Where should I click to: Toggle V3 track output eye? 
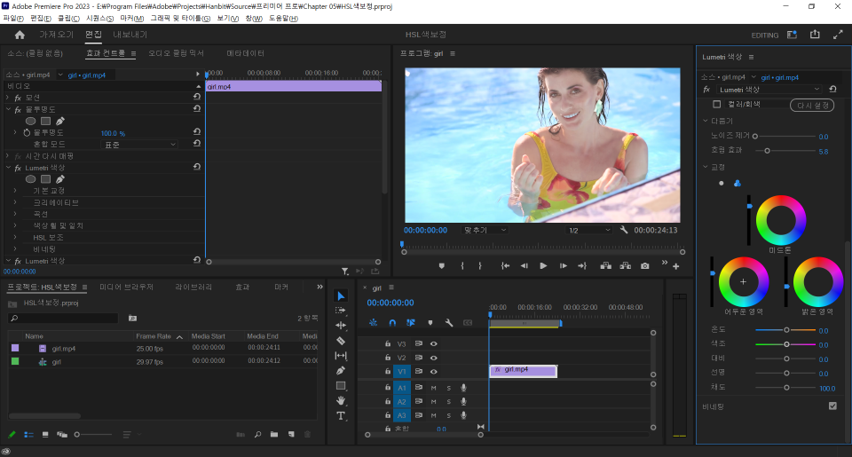click(434, 343)
